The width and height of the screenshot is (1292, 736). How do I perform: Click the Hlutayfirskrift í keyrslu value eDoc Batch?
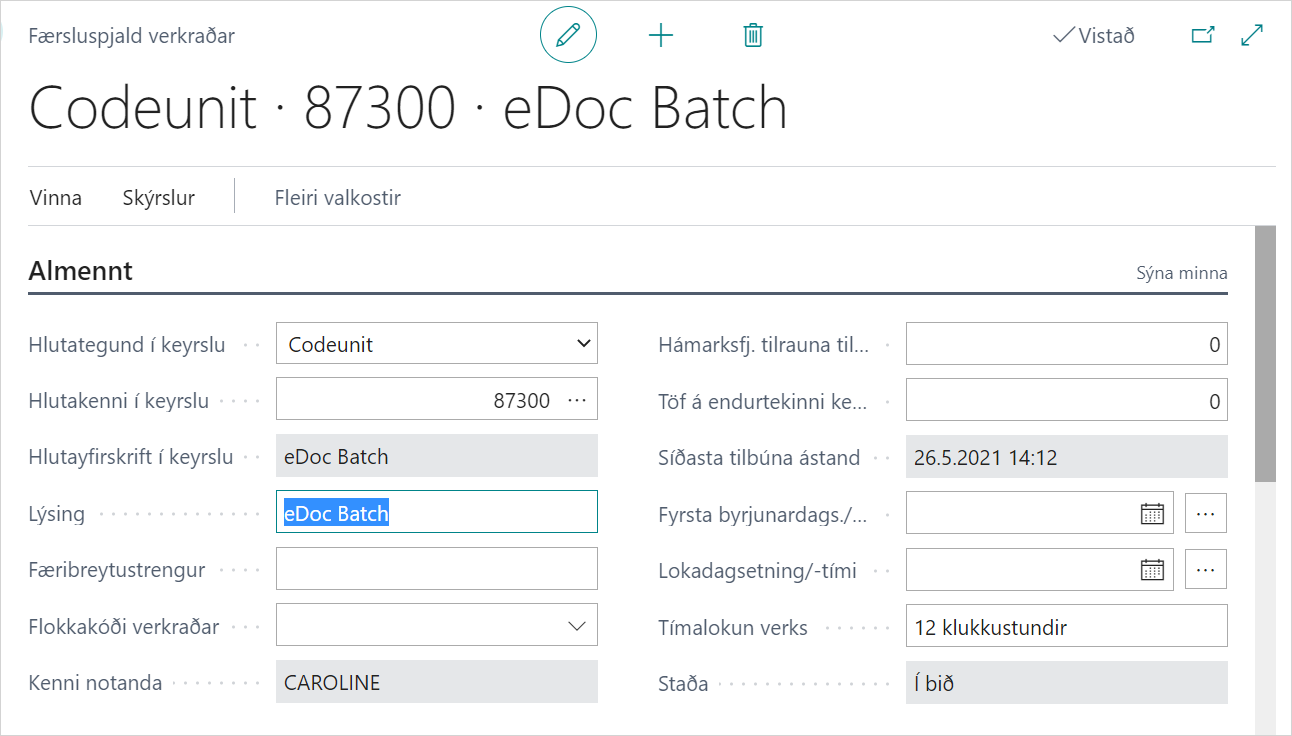pos(437,456)
